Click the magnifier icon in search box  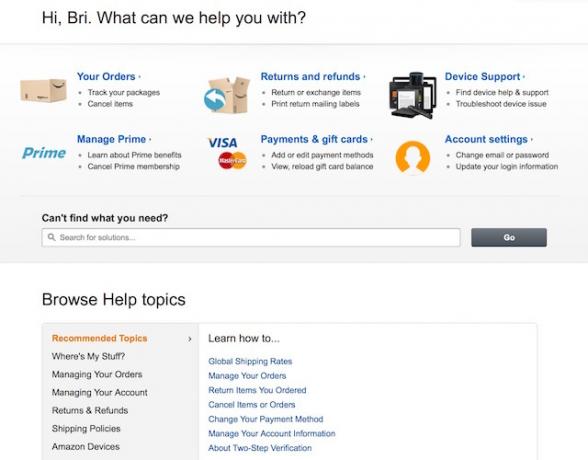tap(51, 237)
